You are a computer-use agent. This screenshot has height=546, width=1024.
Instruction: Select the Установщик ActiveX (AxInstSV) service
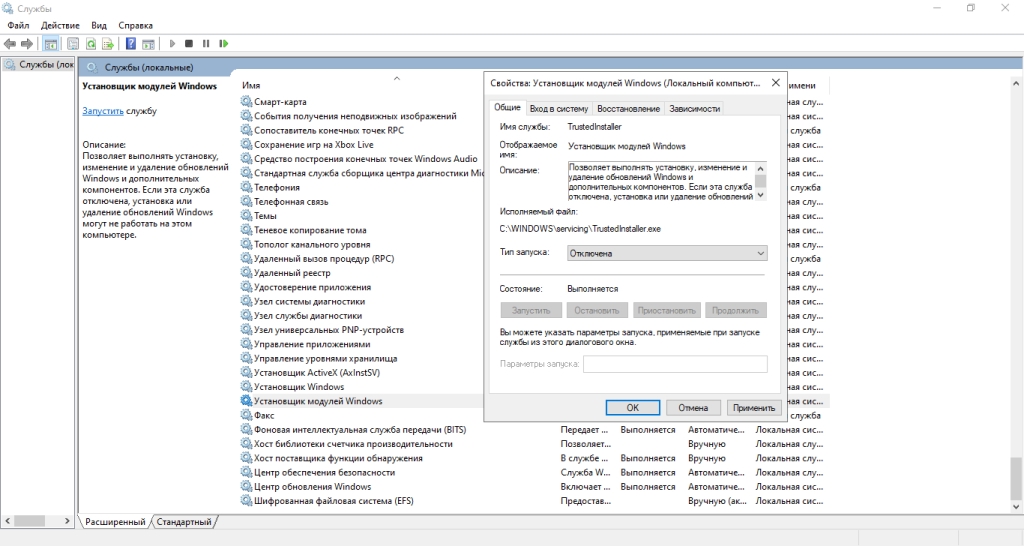click(x=317, y=372)
